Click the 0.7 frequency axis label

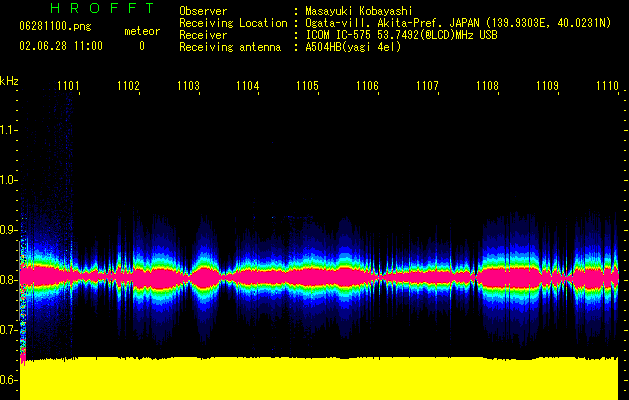pyautogui.click(x=8, y=330)
